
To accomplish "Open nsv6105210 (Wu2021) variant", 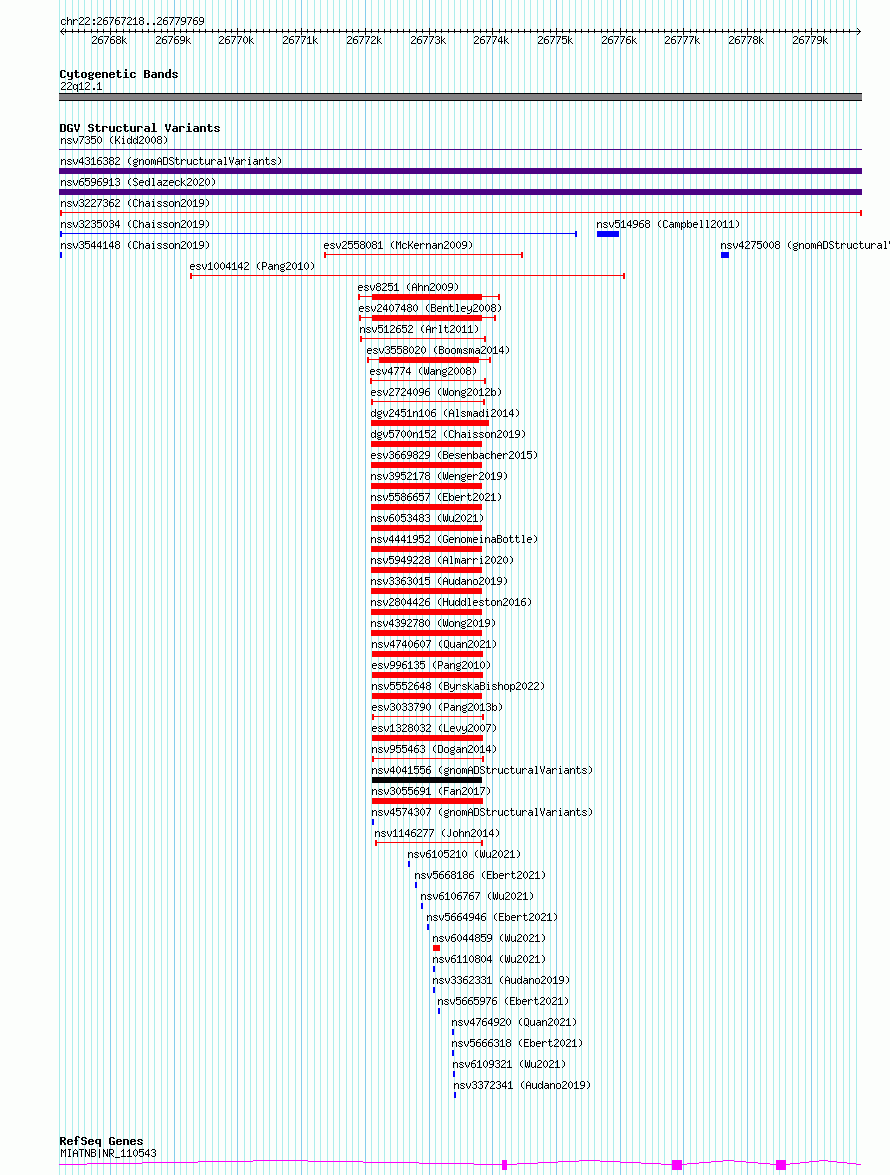I will (x=464, y=854).
